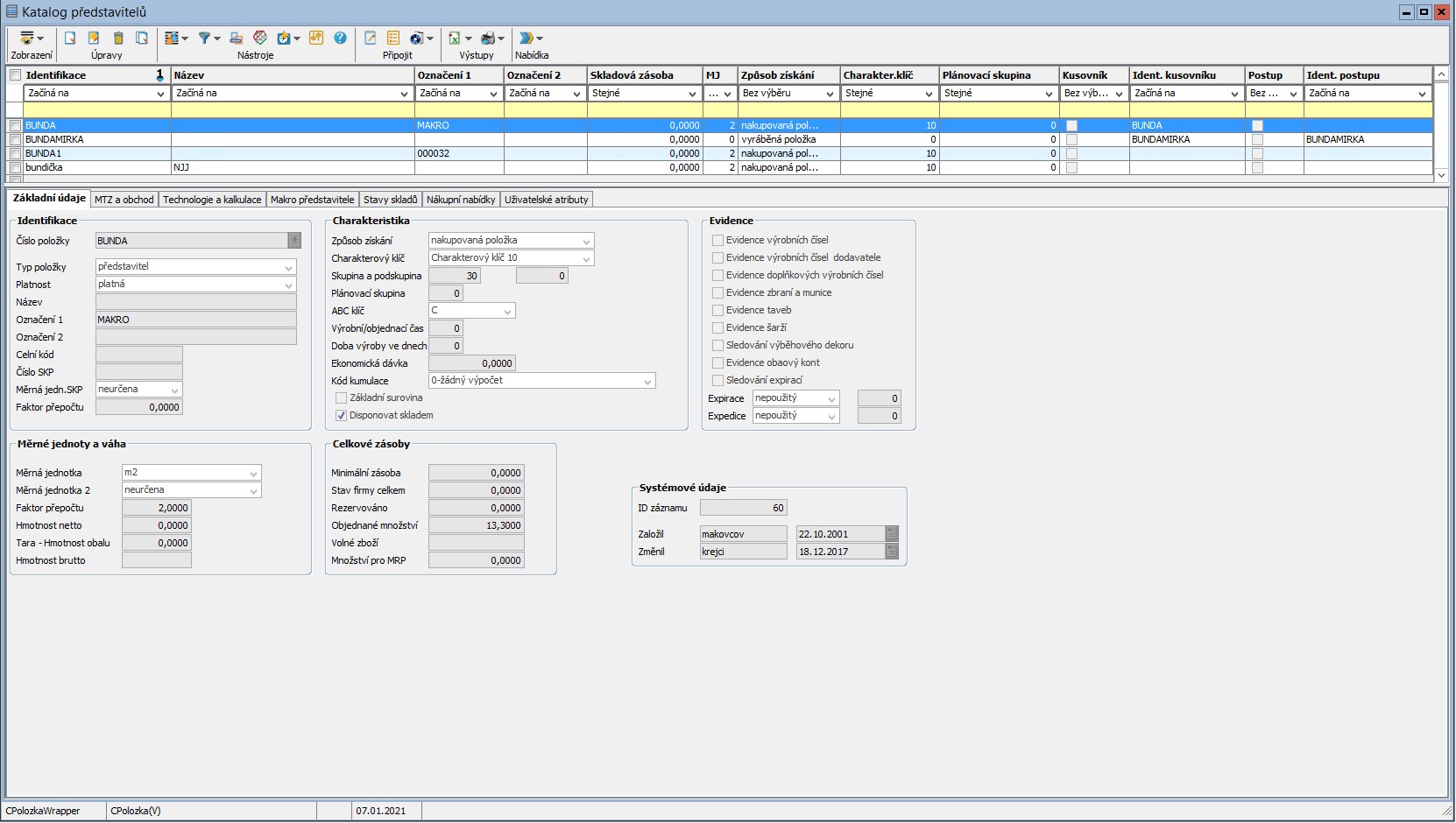This screenshot has width=1456, height=823.
Task: Click the Zobrazení eye view icon
Action: [27, 38]
